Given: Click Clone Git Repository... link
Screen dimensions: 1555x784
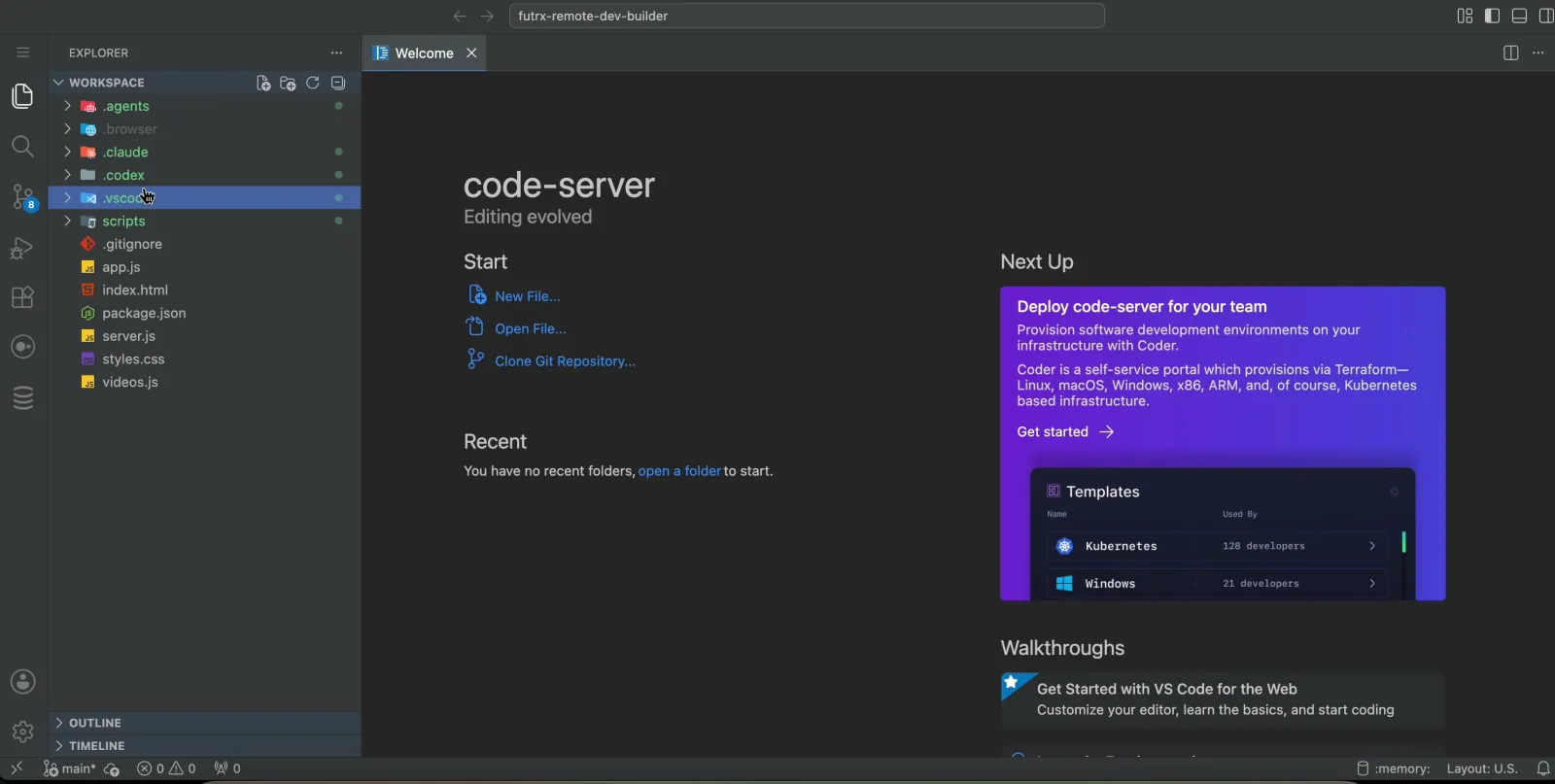Looking at the screenshot, I should click(565, 360).
